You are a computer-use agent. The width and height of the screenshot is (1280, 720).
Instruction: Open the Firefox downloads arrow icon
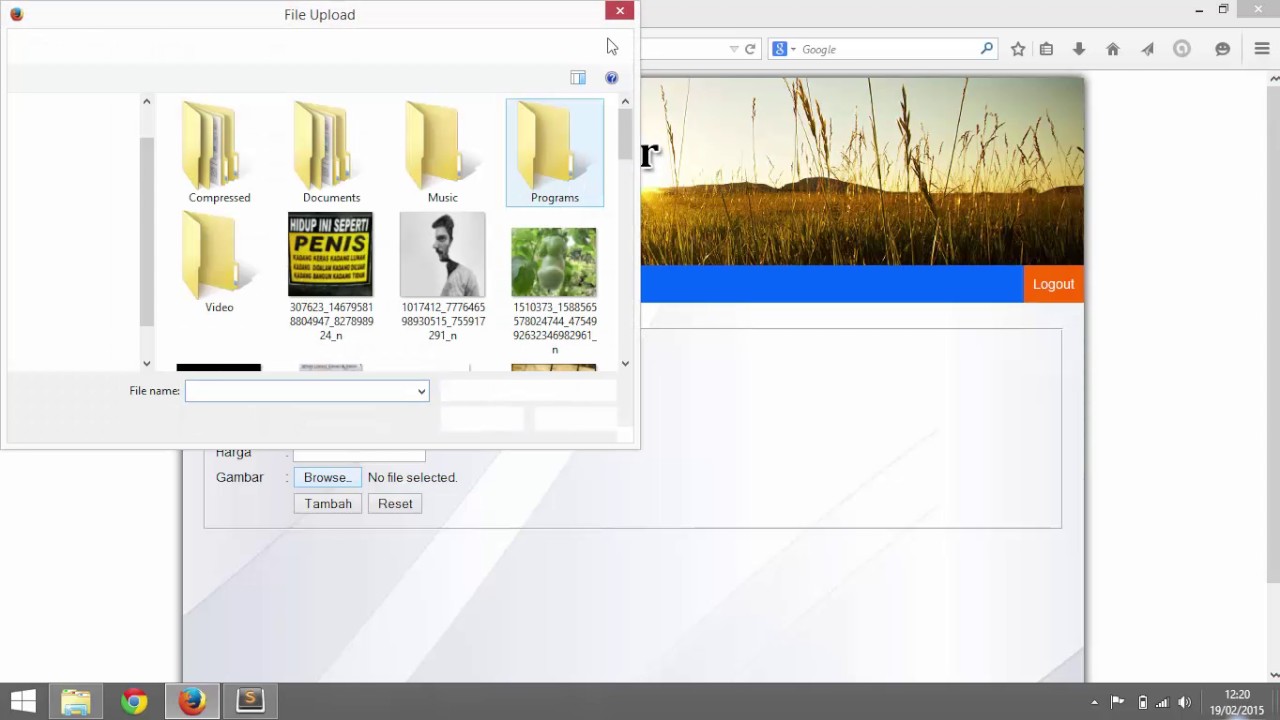click(1079, 49)
